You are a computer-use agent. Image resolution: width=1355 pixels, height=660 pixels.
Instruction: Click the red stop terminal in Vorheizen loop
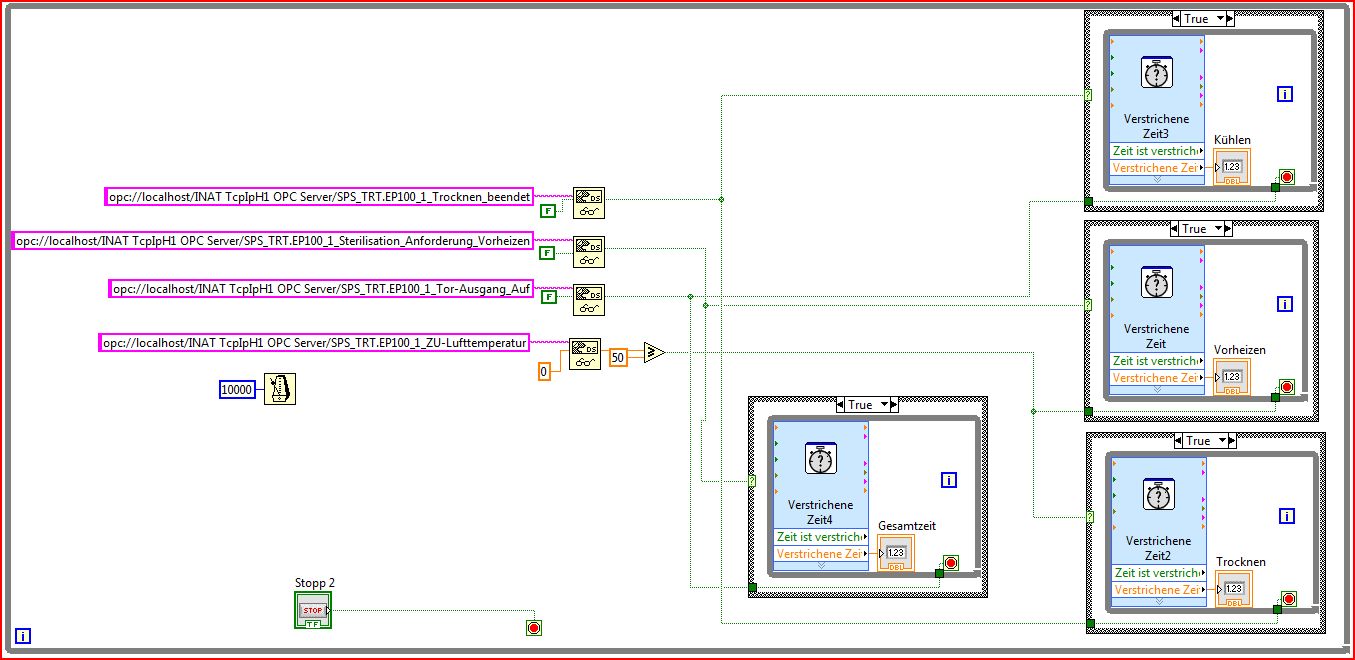click(1286, 387)
